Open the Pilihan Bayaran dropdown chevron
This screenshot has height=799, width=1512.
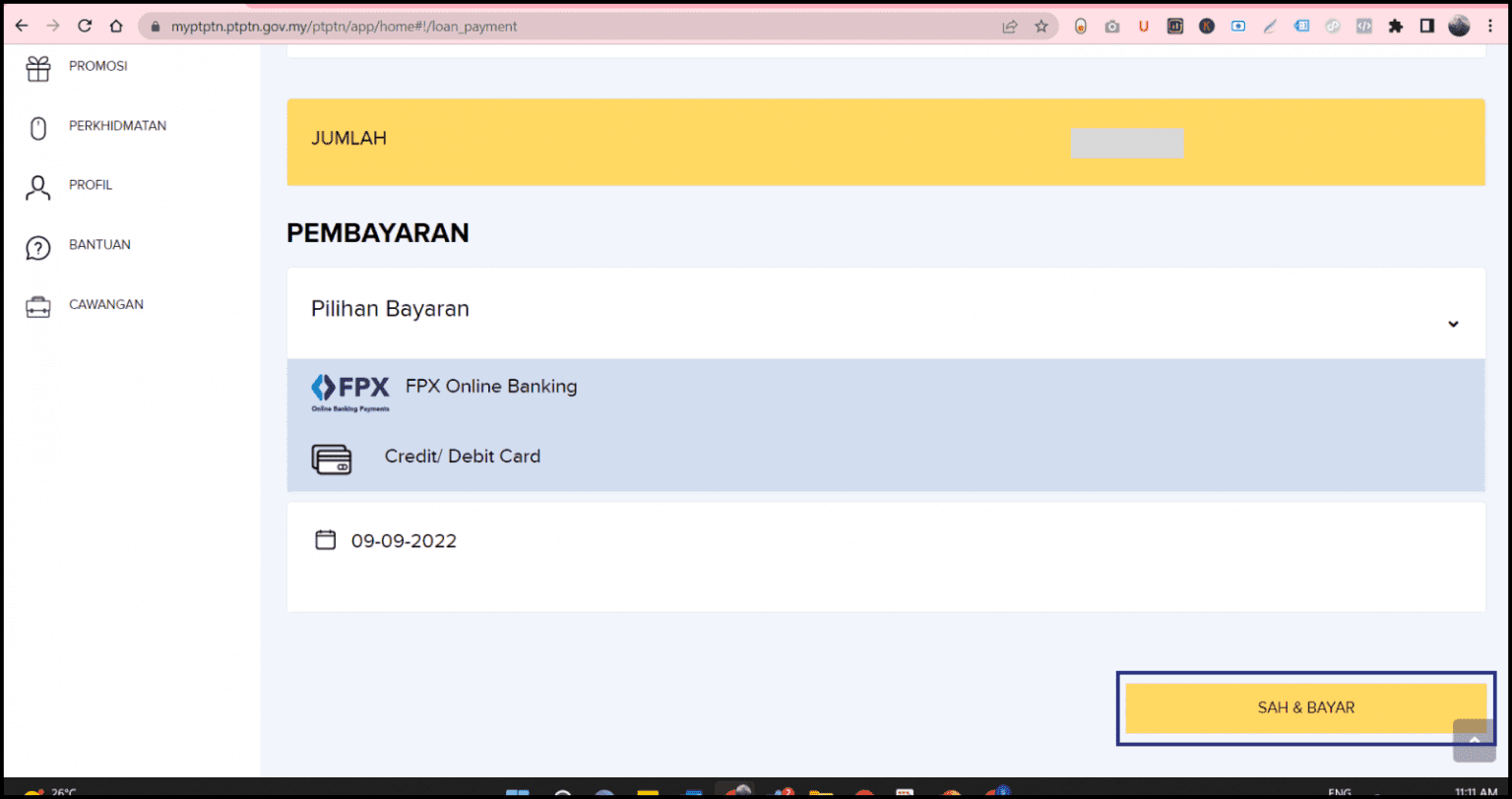point(1453,323)
